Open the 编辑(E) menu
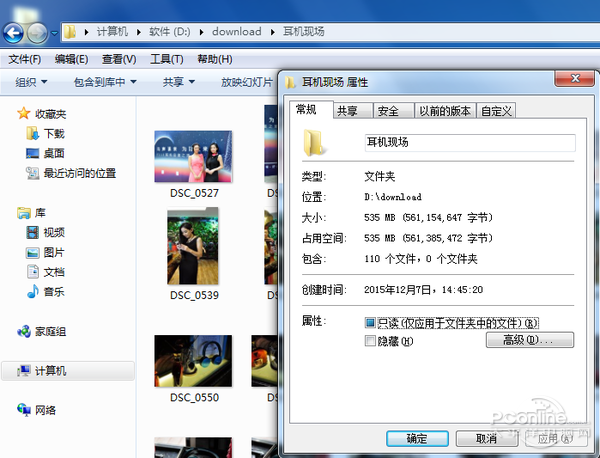This screenshot has width=600, height=458. tap(72, 59)
